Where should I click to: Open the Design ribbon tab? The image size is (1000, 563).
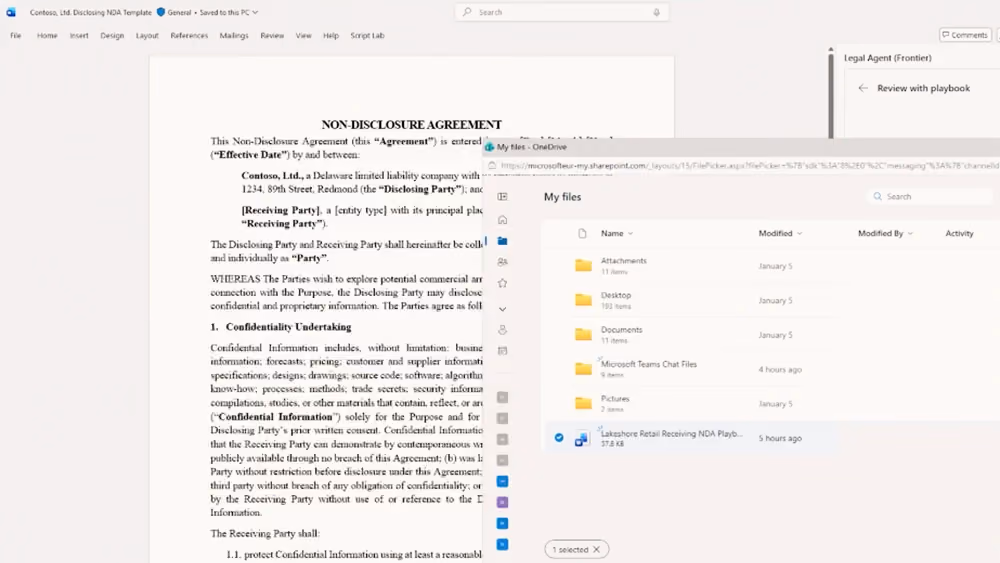[112, 36]
